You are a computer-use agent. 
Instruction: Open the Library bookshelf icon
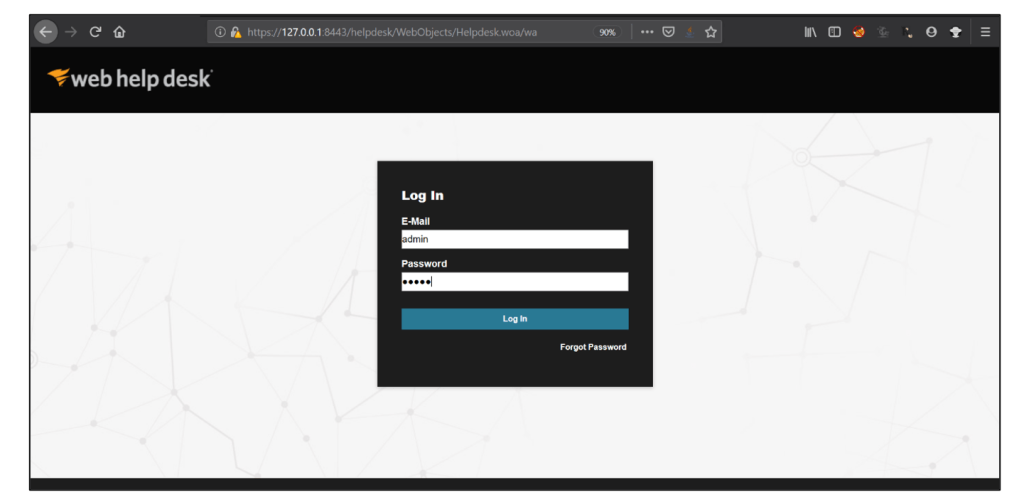(810, 32)
